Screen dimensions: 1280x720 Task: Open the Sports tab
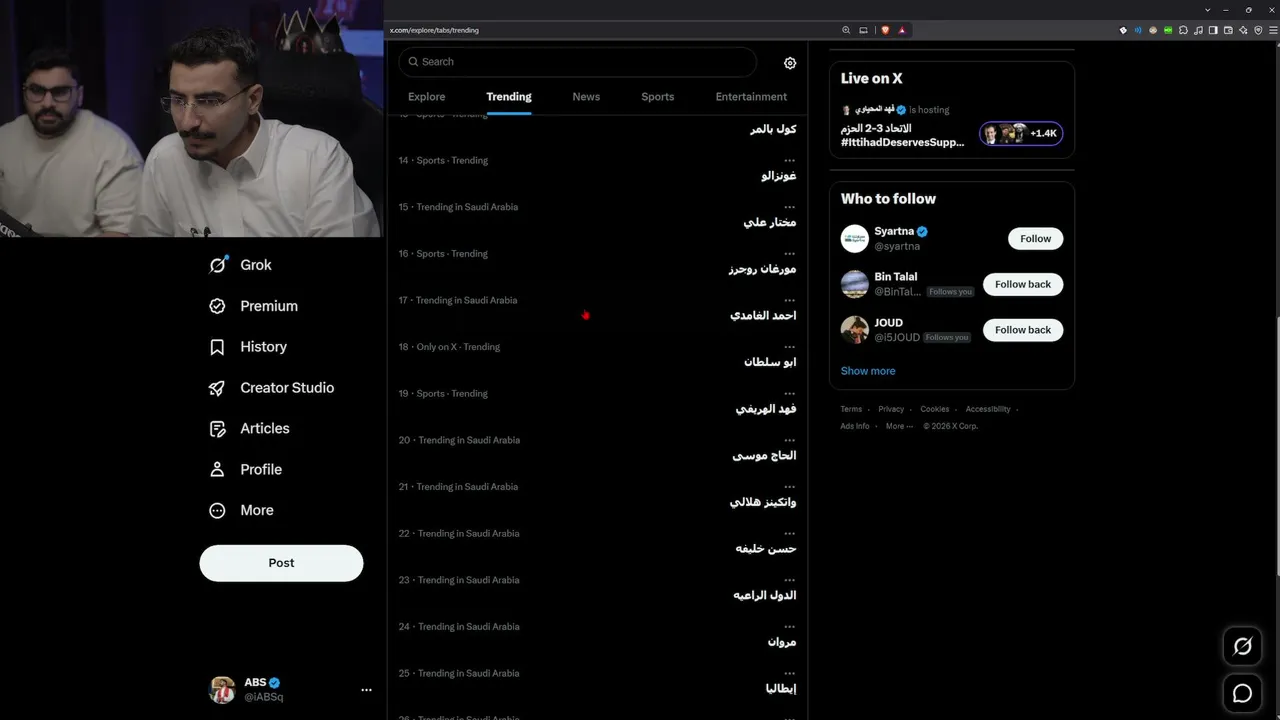(x=658, y=97)
